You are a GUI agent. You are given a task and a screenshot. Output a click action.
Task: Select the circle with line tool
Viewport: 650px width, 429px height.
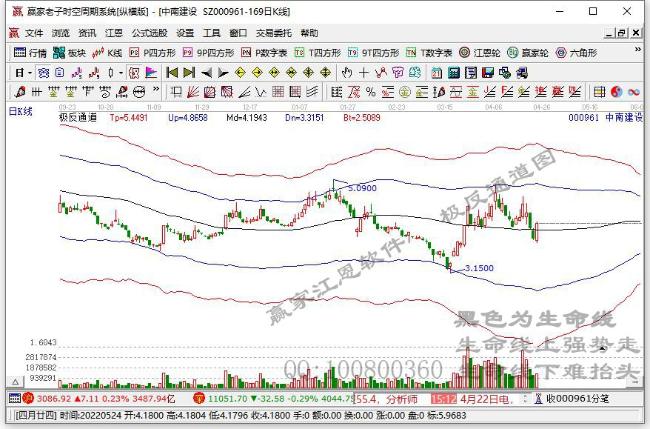(x=139, y=92)
